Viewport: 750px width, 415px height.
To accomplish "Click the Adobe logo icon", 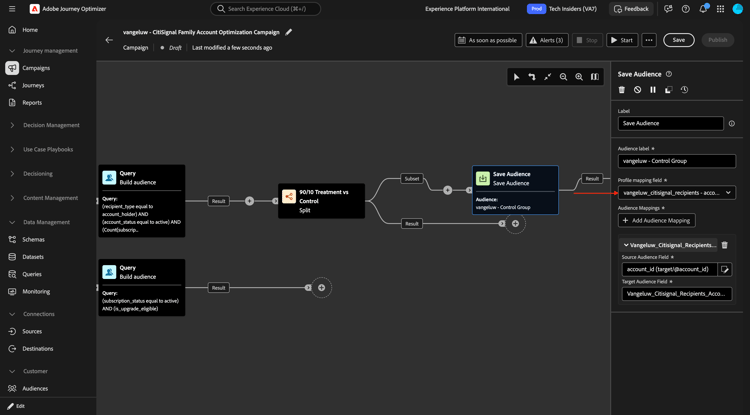I will [34, 9].
